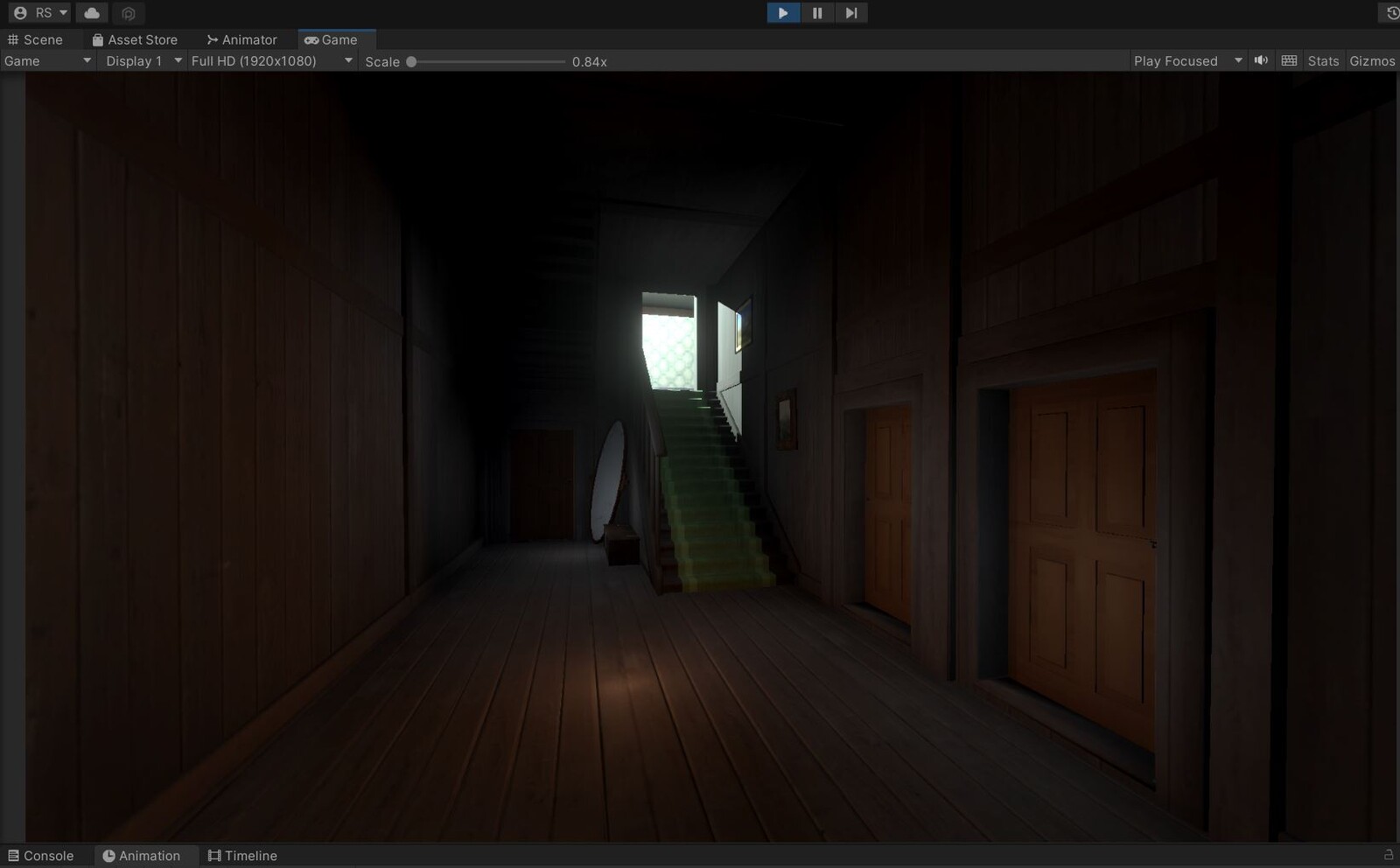Pause the game with the Pause button
1400x868 pixels.
[817, 13]
